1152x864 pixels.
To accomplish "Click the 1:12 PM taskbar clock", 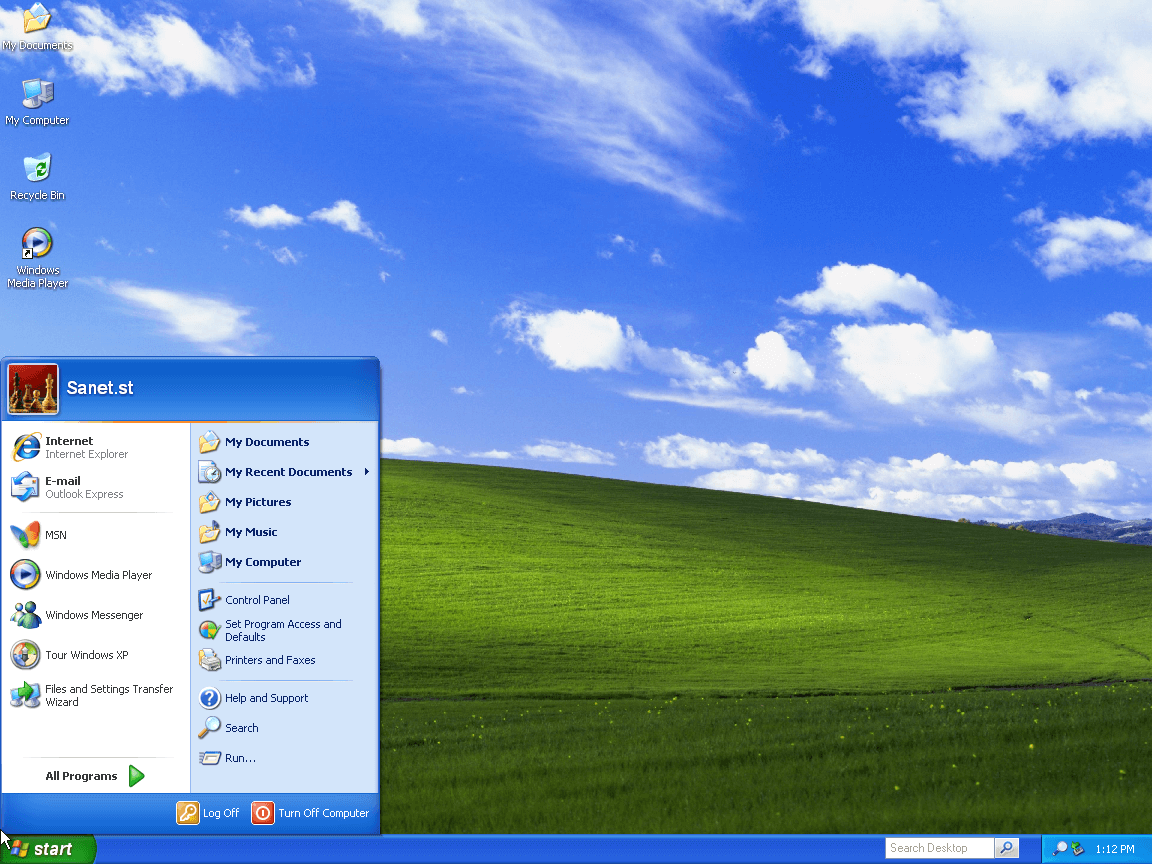I will click(1115, 849).
